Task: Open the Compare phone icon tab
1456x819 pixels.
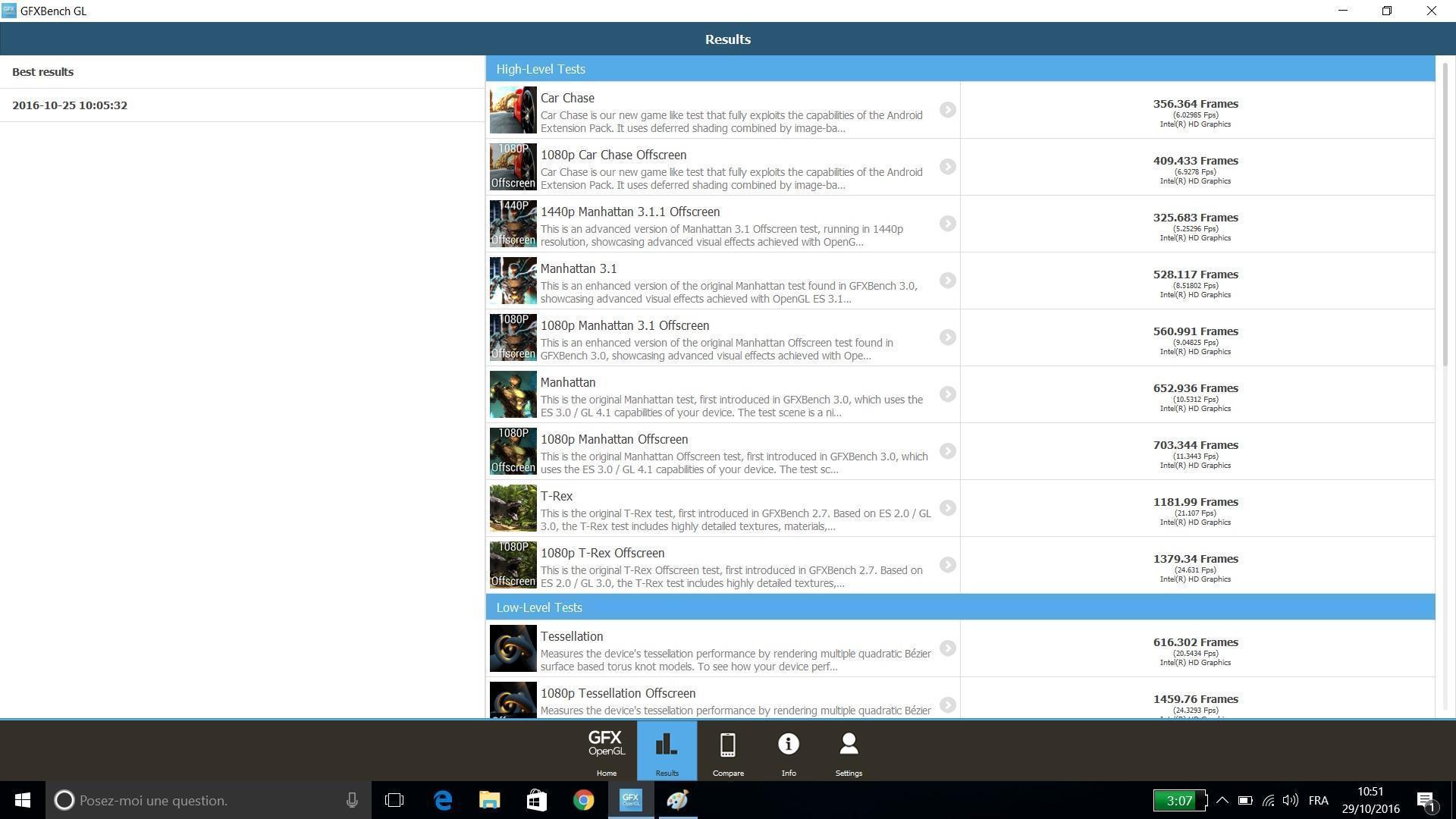Action: coord(727,751)
